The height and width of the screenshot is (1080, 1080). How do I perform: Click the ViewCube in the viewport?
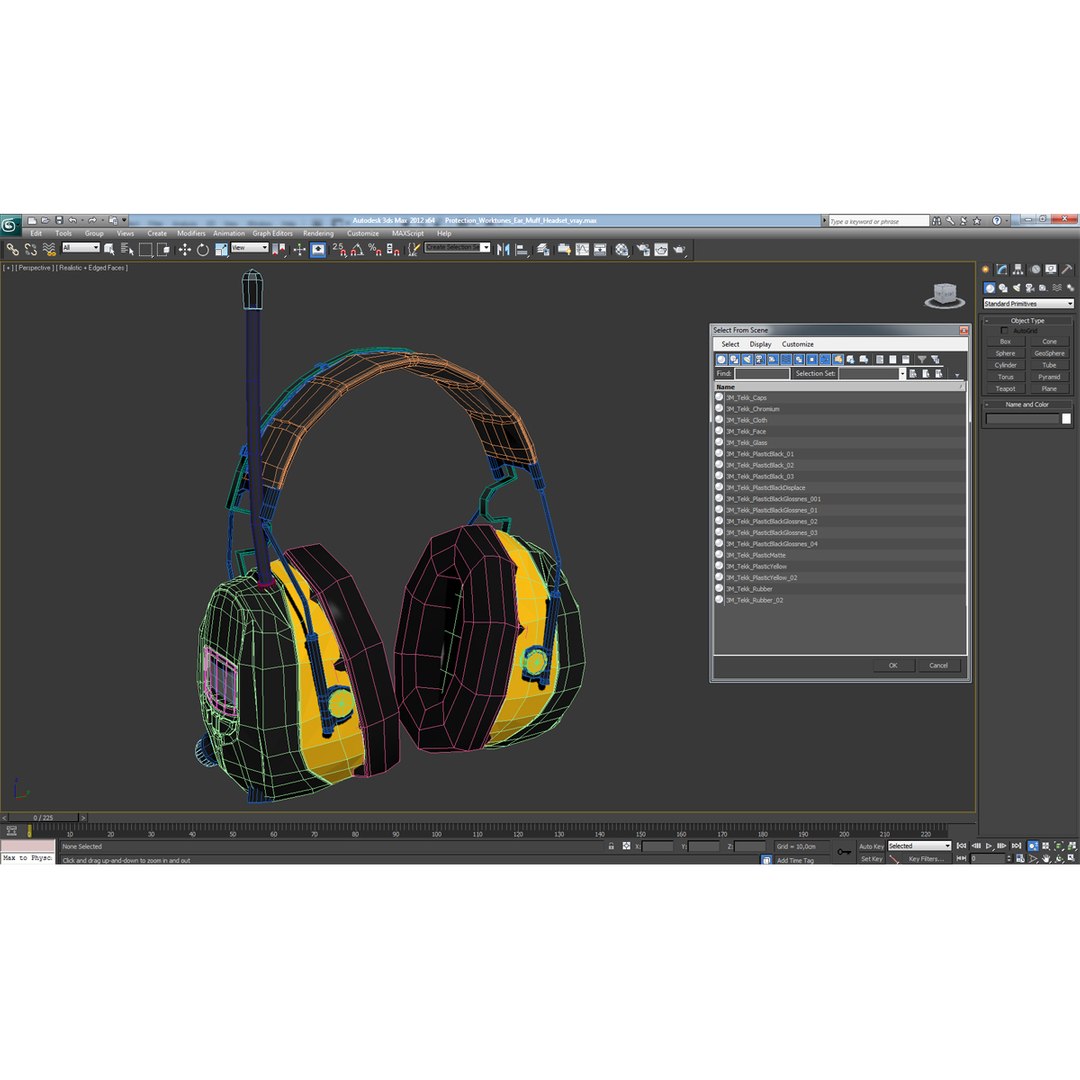click(944, 295)
